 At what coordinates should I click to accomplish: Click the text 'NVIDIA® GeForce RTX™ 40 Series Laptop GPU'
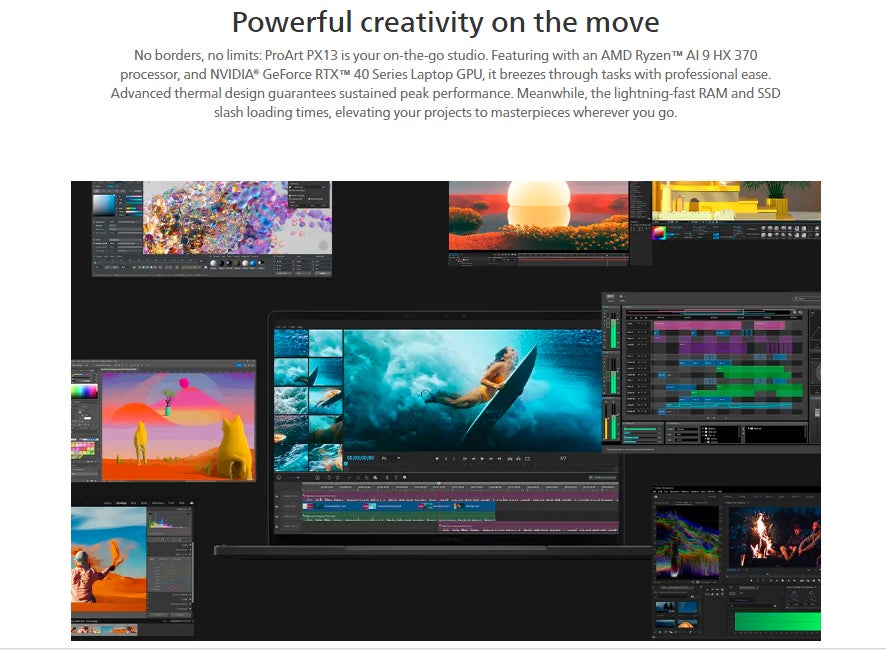(x=348, y=75)
